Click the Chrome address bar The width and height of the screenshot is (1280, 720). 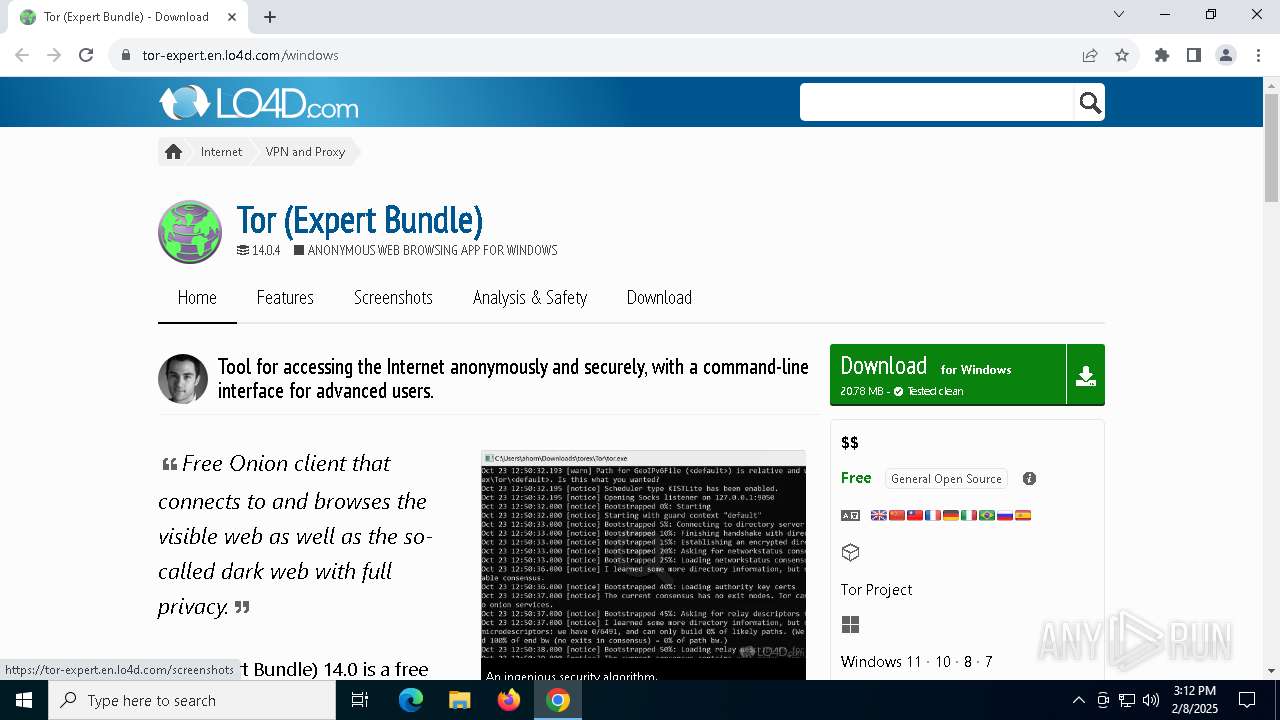tap(600, 55)
